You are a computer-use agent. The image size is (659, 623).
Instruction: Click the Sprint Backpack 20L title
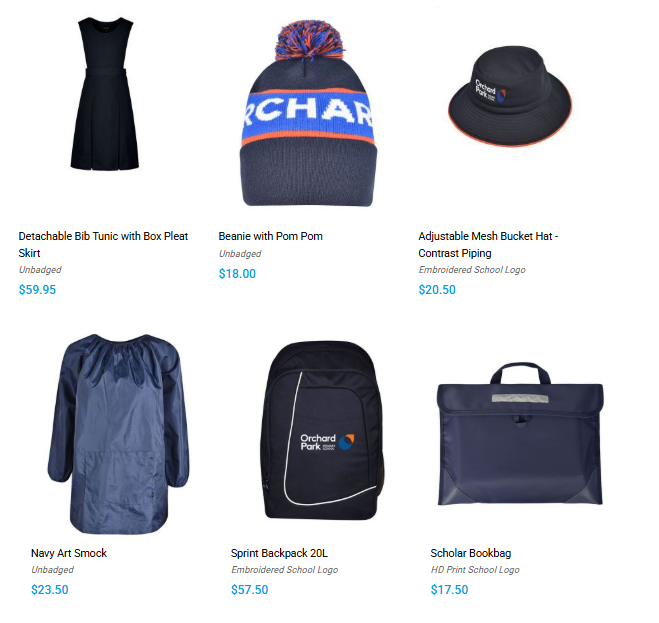(279, 553)
